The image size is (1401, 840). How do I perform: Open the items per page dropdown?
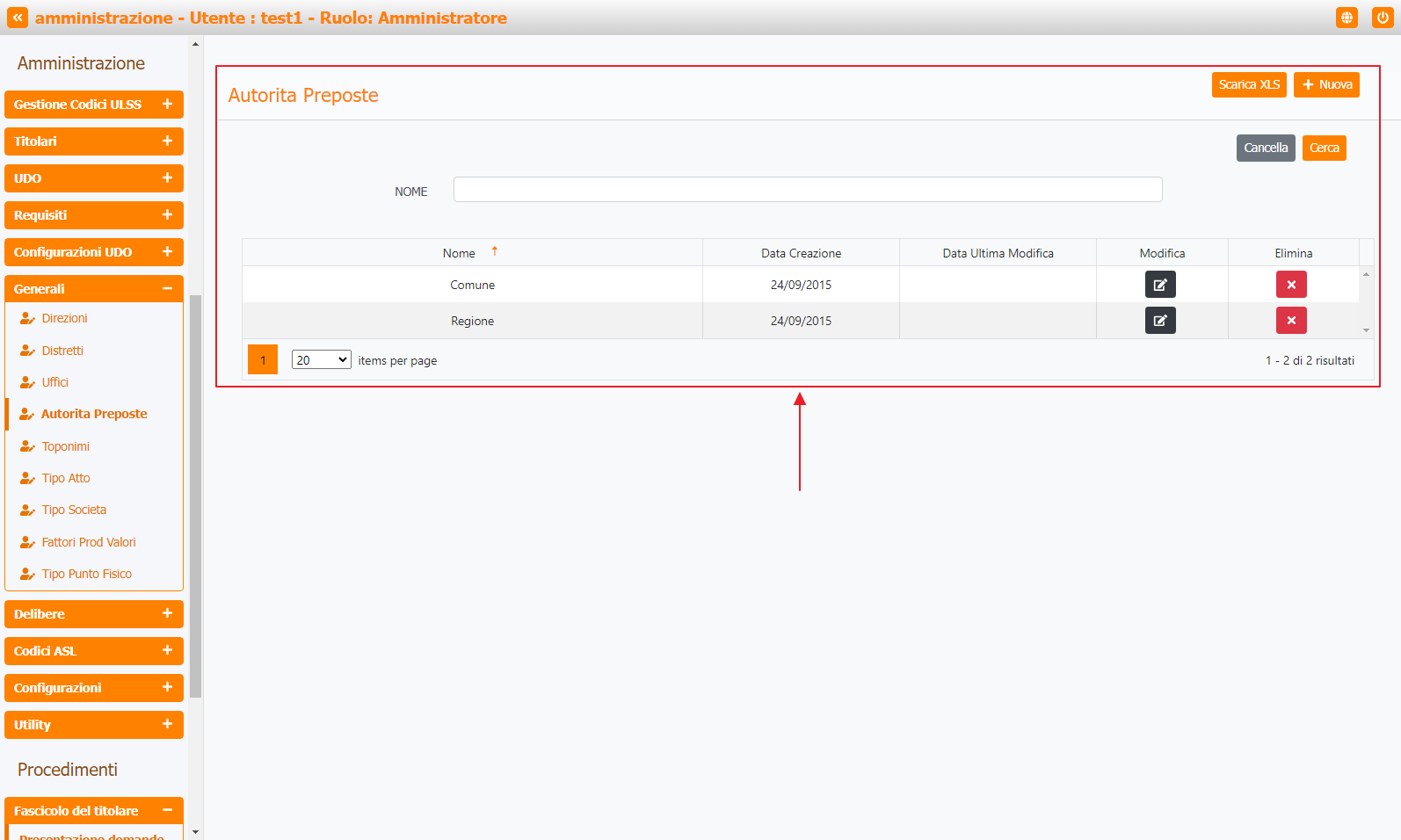[322, 360]
